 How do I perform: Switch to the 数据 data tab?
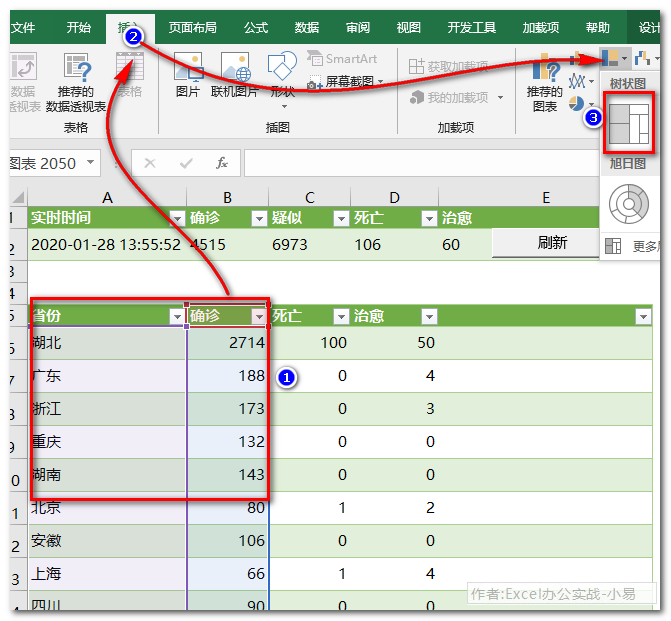click(x=307, y=28)
